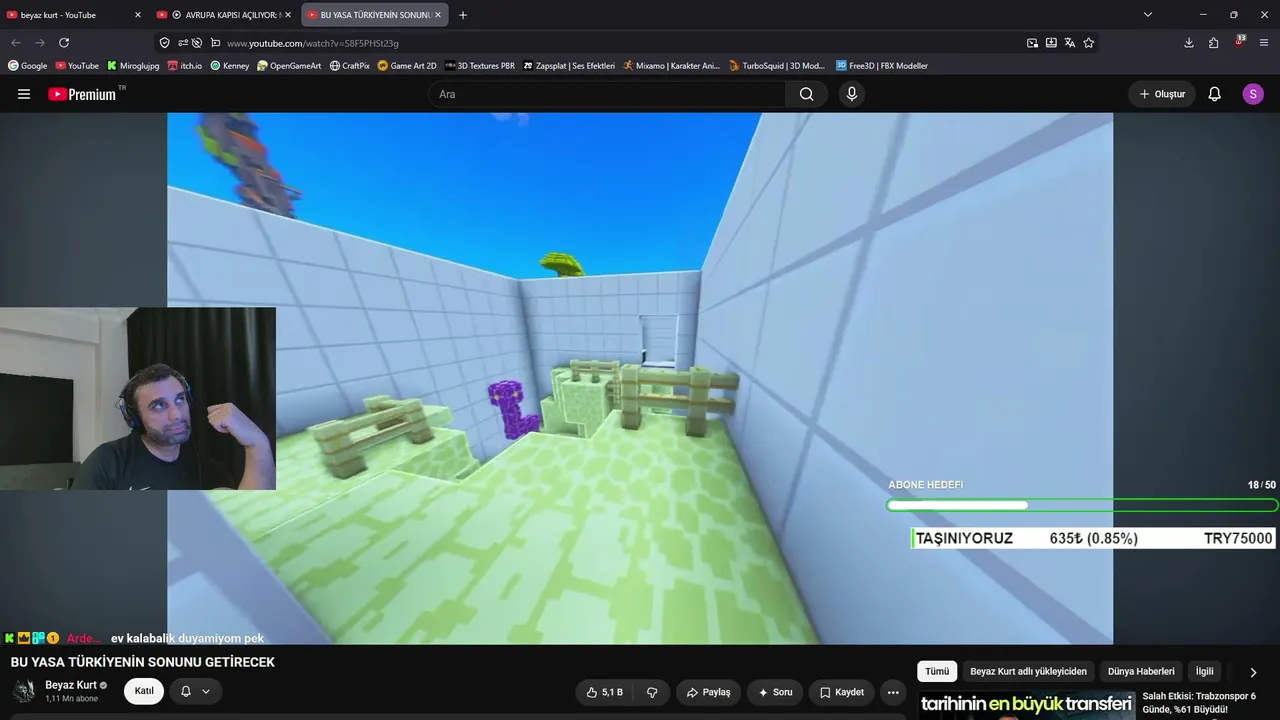The width and height of the screenshot is (1280, 720).
Task: Select the Beyaz Kurt adlı yükleyiciden chip
Action: coord(1028,672)
